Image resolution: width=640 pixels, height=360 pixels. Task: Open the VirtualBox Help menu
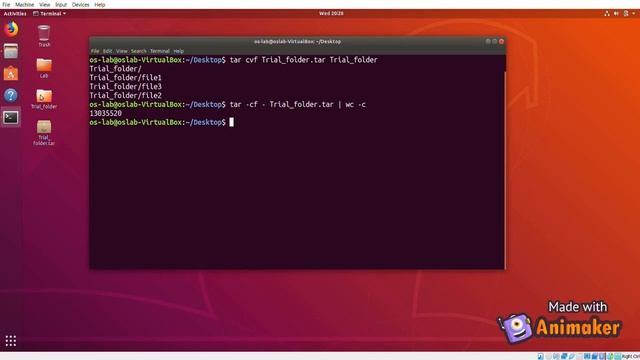(x=100, y=4)
